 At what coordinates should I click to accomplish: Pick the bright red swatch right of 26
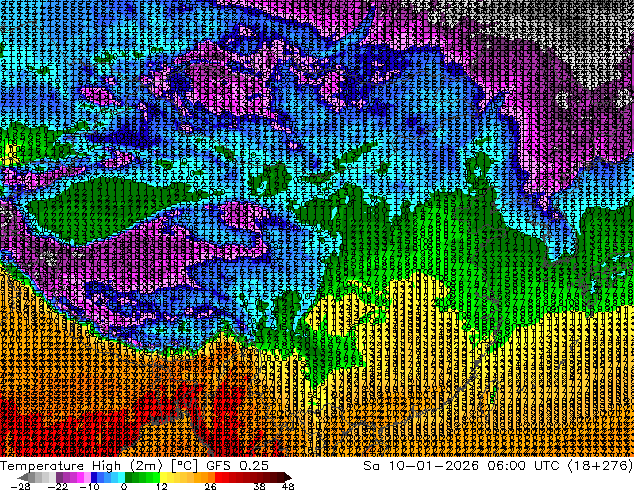point(219,477)
